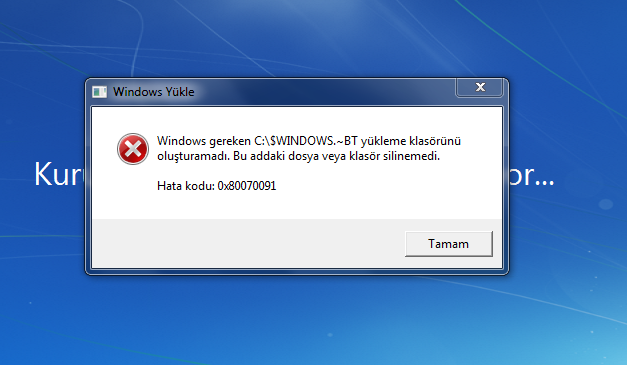Screen dimensions: 627x365
Task: Click the 'Windows gereken C:\$WINDOWS.~BT' message line
Action: (309, 141)
